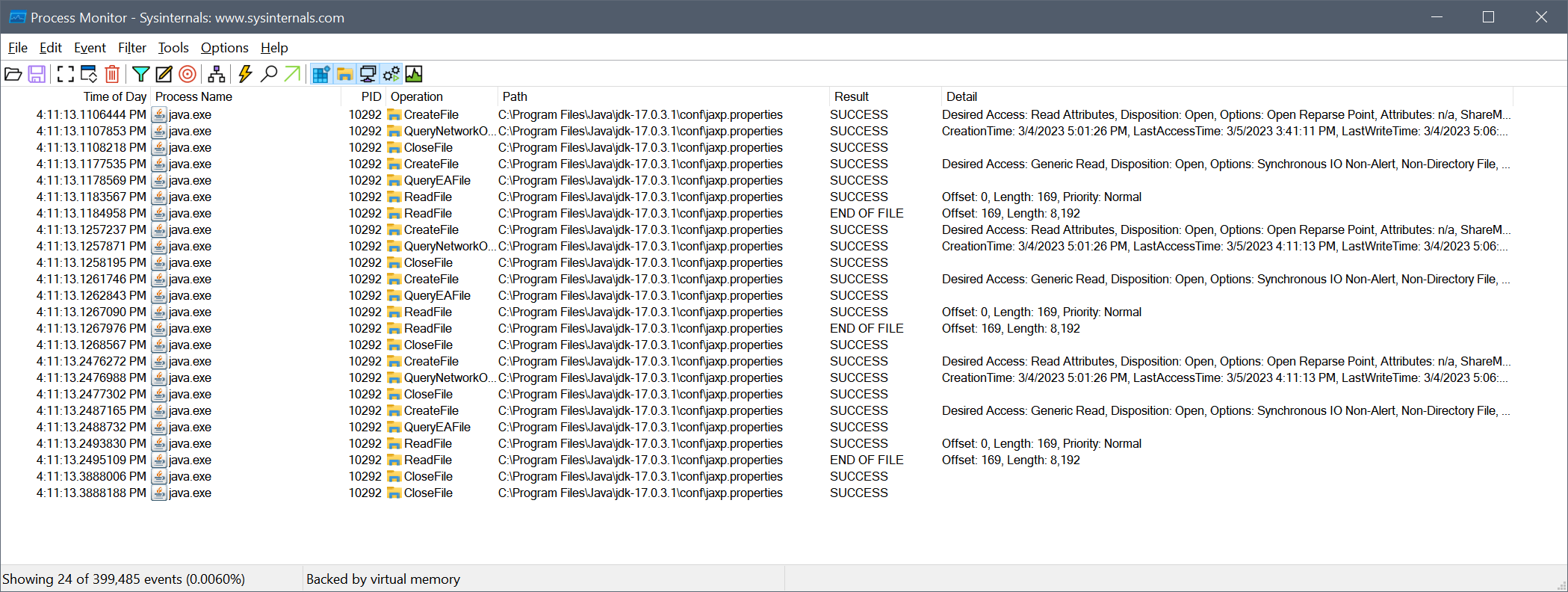Toggle Process and Thread activity display

pos(391,74)
